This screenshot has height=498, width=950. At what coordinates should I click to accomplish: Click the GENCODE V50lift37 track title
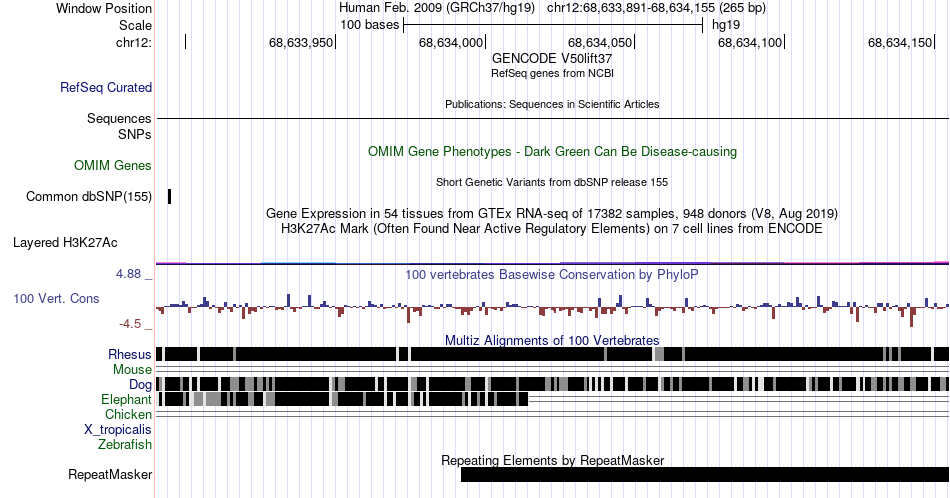pos(552,59)
